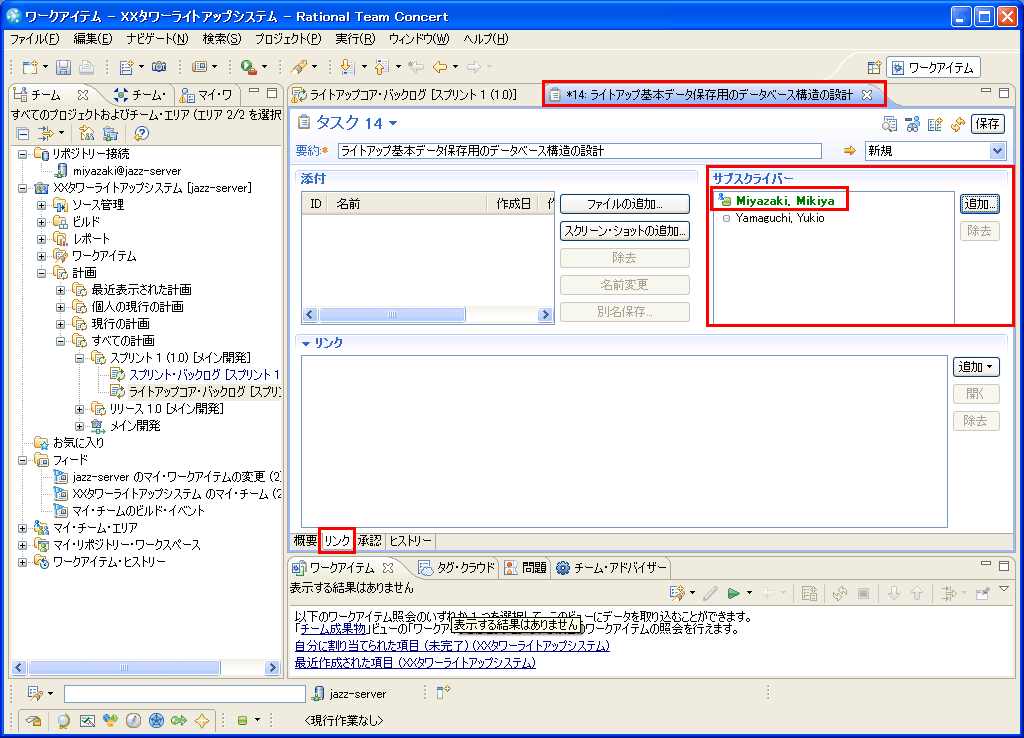Screen dimensions: 1024x738
Task: Open the 最近作成された項目 query link
Action: pyautogui.click(x=415, y=663)
